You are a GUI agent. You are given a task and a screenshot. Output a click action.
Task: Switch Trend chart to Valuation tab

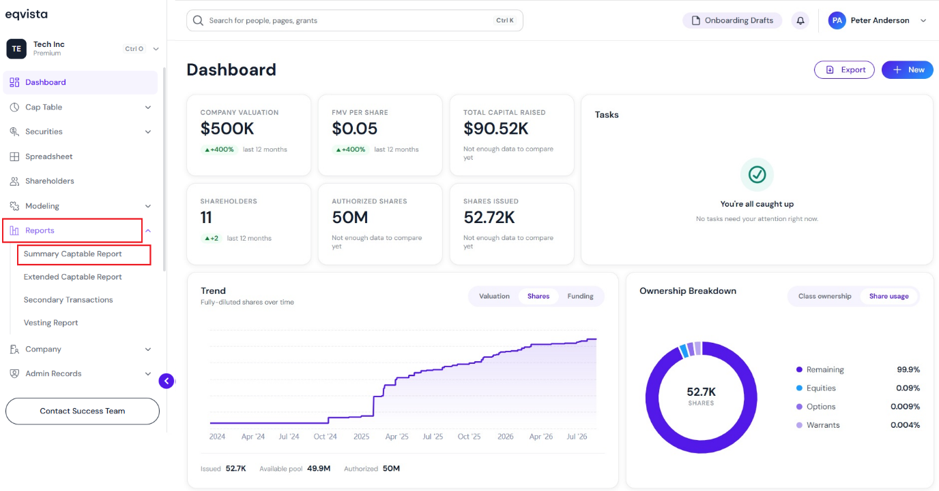click(494, 296)
